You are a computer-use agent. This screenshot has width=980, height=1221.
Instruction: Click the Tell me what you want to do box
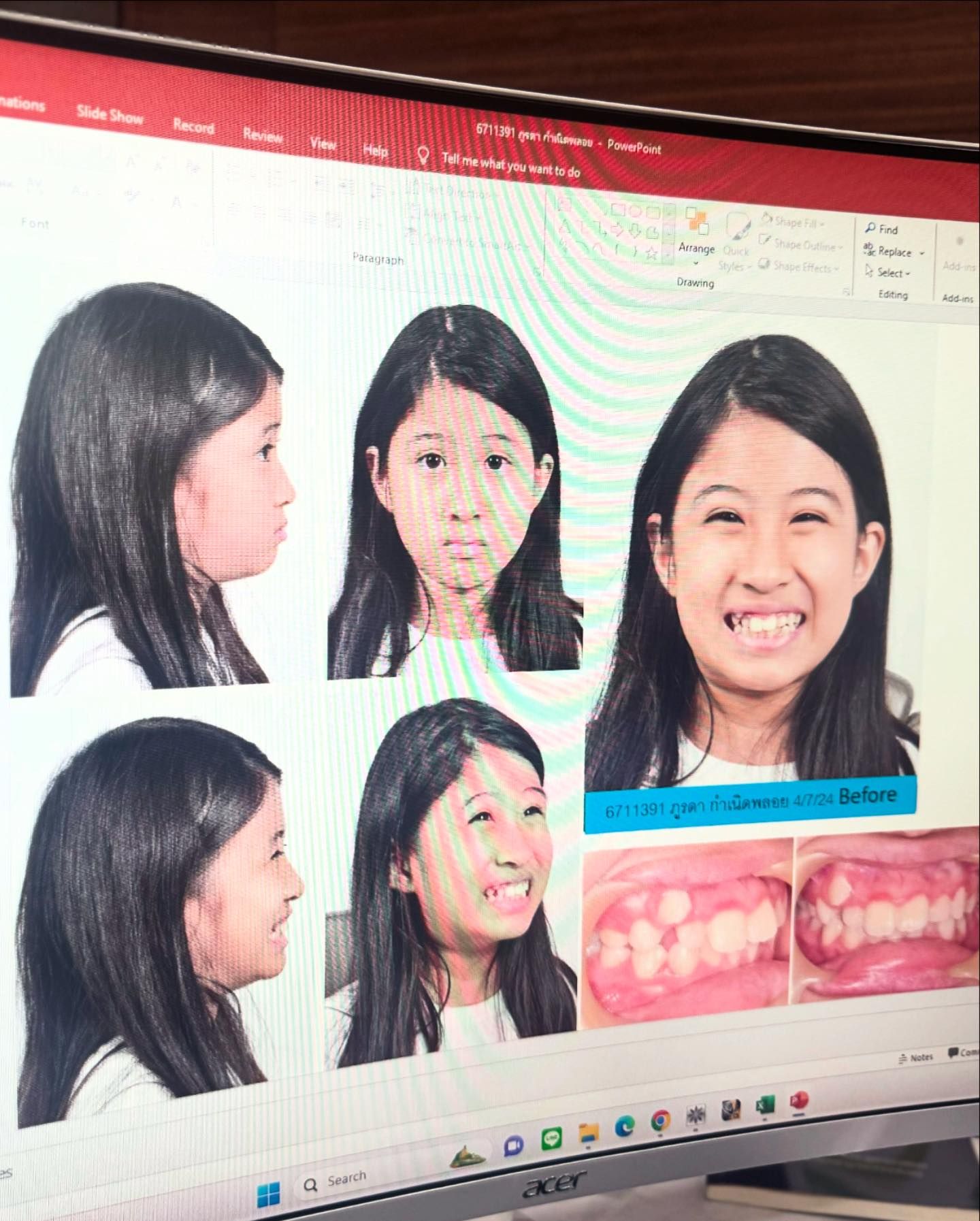(x=510, y=165)
